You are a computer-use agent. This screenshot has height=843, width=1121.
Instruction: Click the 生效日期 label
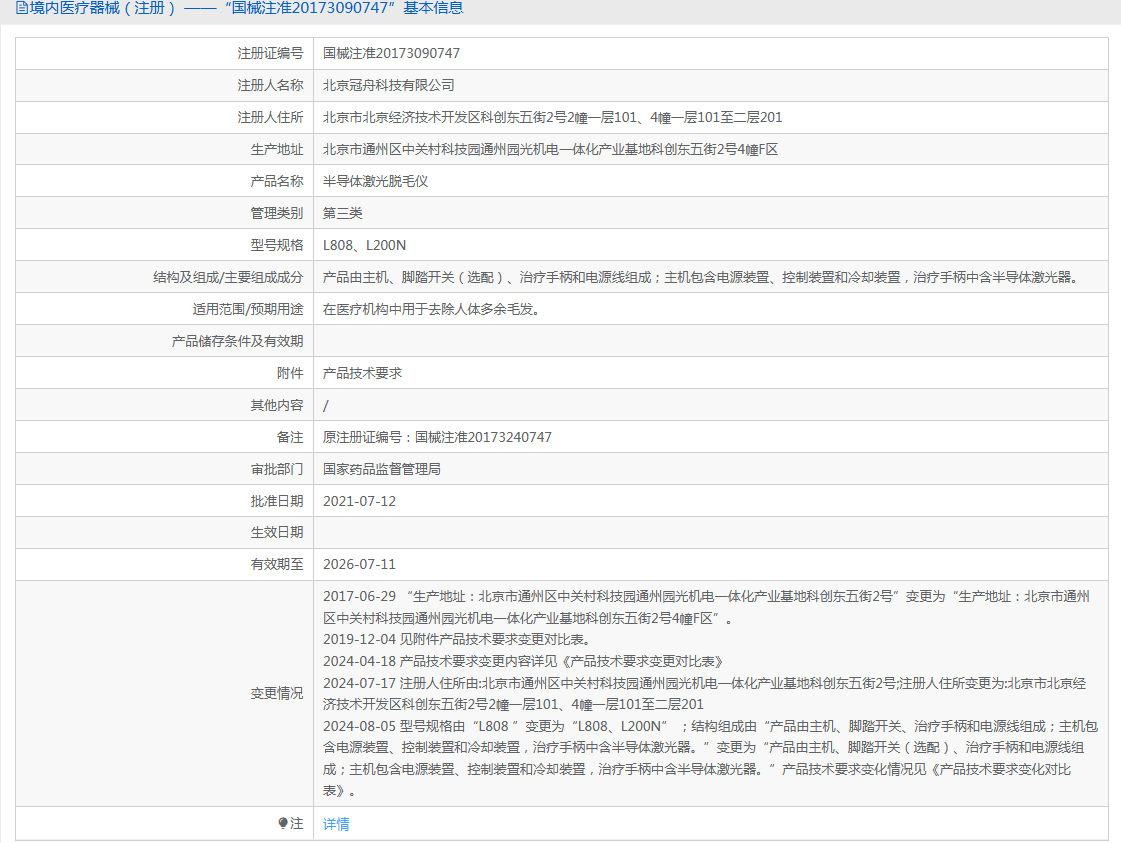[x=277, y=533]
